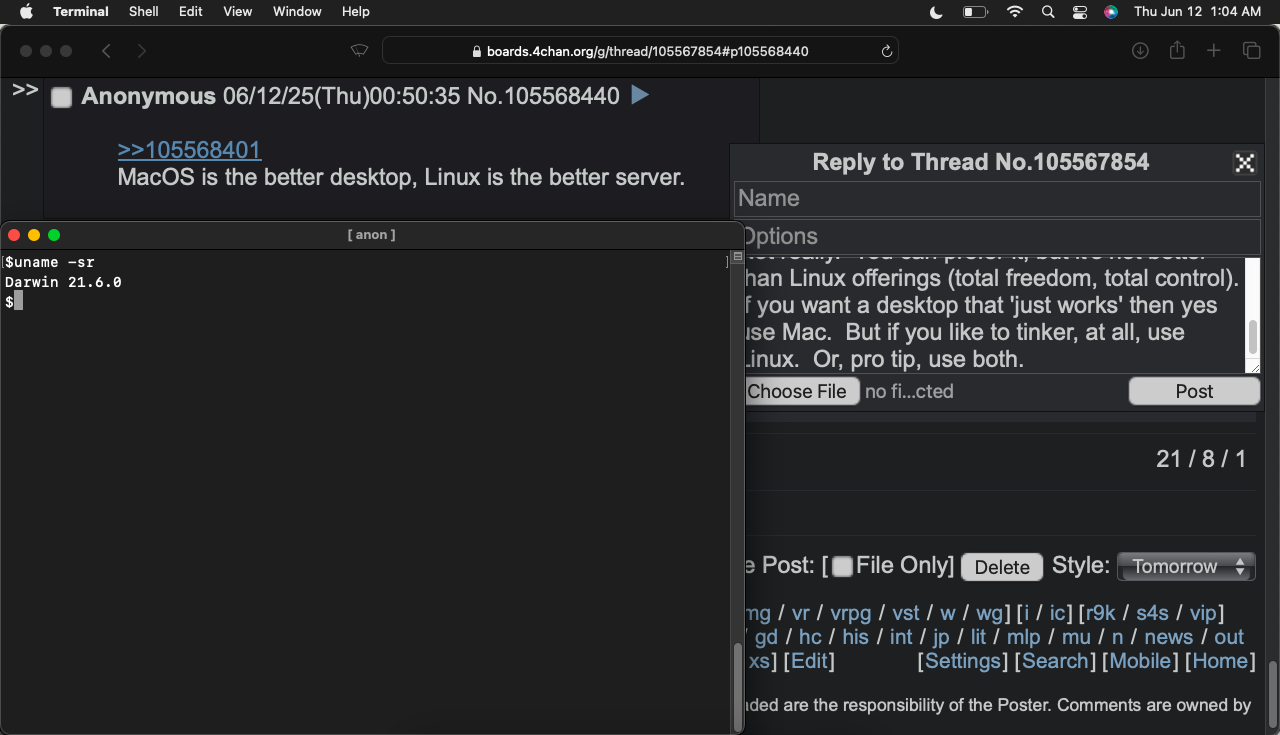The width and height of the screenshot is (1280, 735).
Task: Click the Post button
Action: click(1194, 391)
